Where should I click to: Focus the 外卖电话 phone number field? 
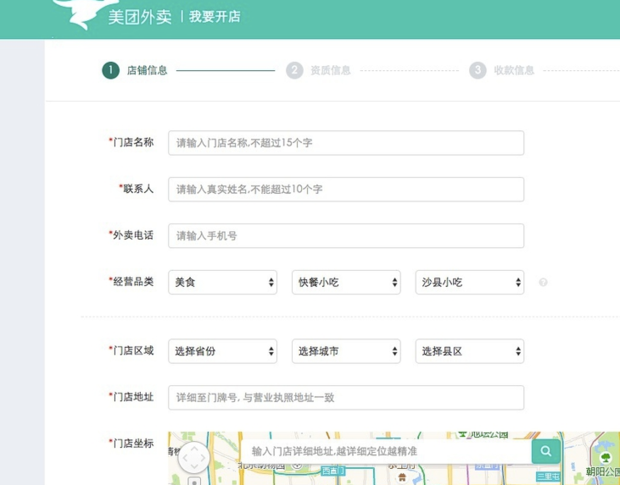pyautogui.click(x=346, y=236)
